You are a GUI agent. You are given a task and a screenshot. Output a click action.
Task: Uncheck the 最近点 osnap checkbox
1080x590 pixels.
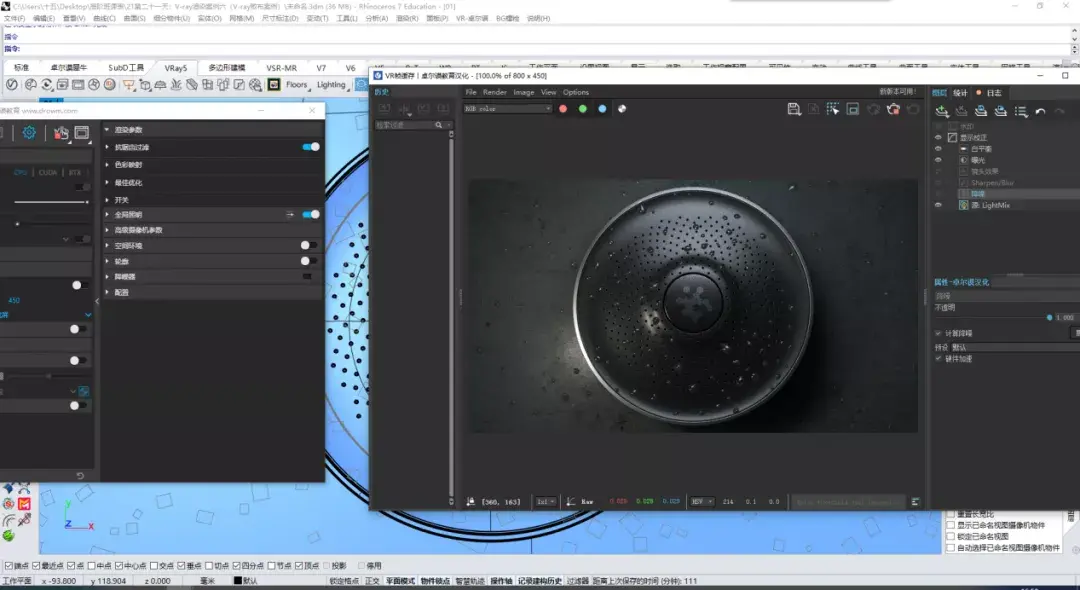tap(37, 566)
